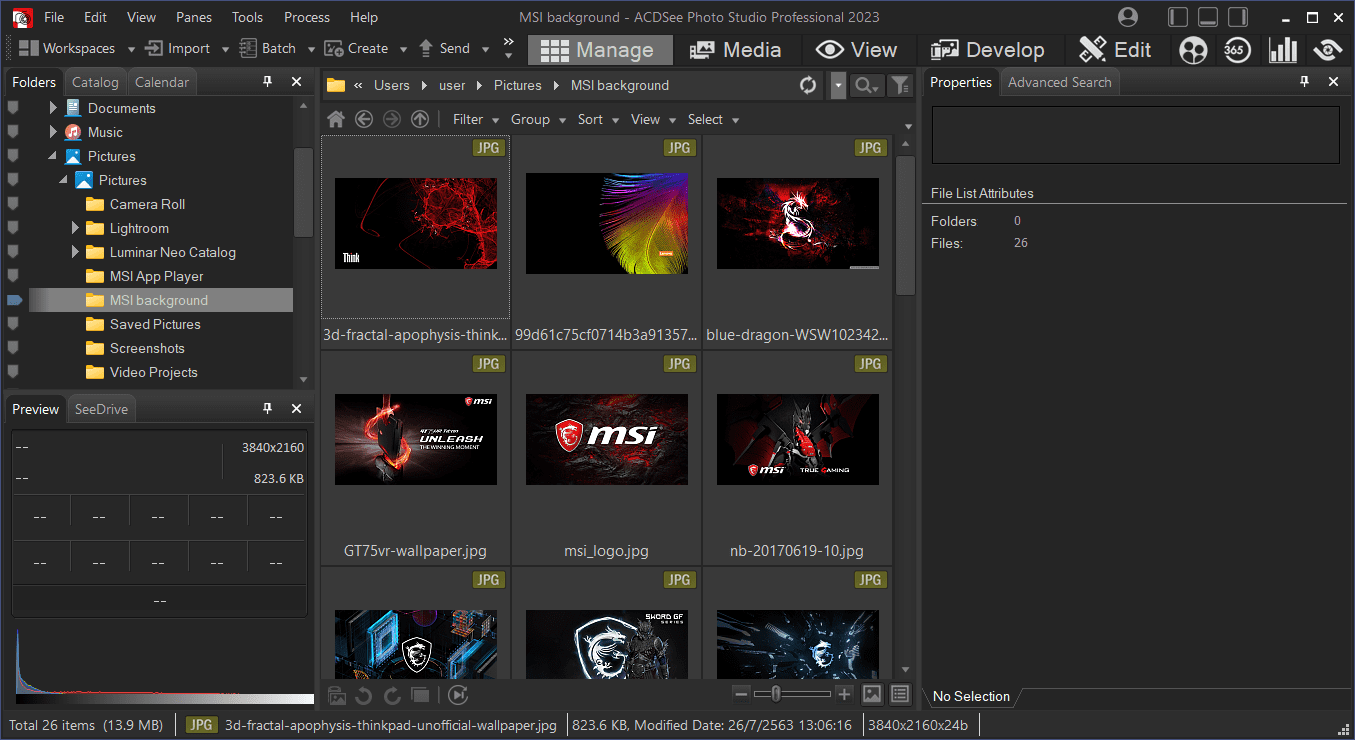Viewport: 1355px width, 740px height.
Task: Toggle the left panel layout button
Action: click(x=1178, y=17)
